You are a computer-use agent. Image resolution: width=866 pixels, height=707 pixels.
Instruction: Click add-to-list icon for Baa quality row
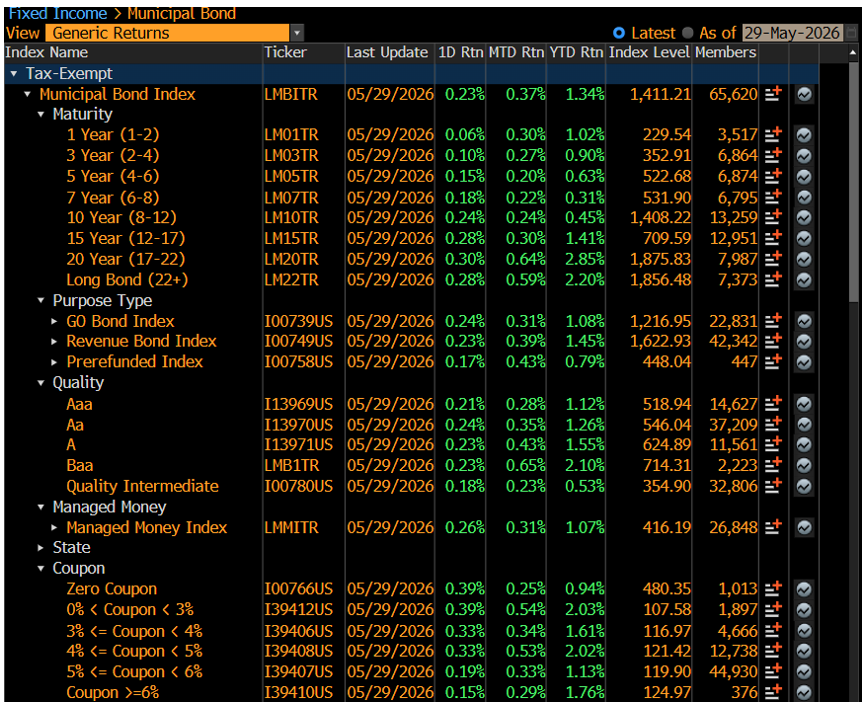(x=773, y=465)
